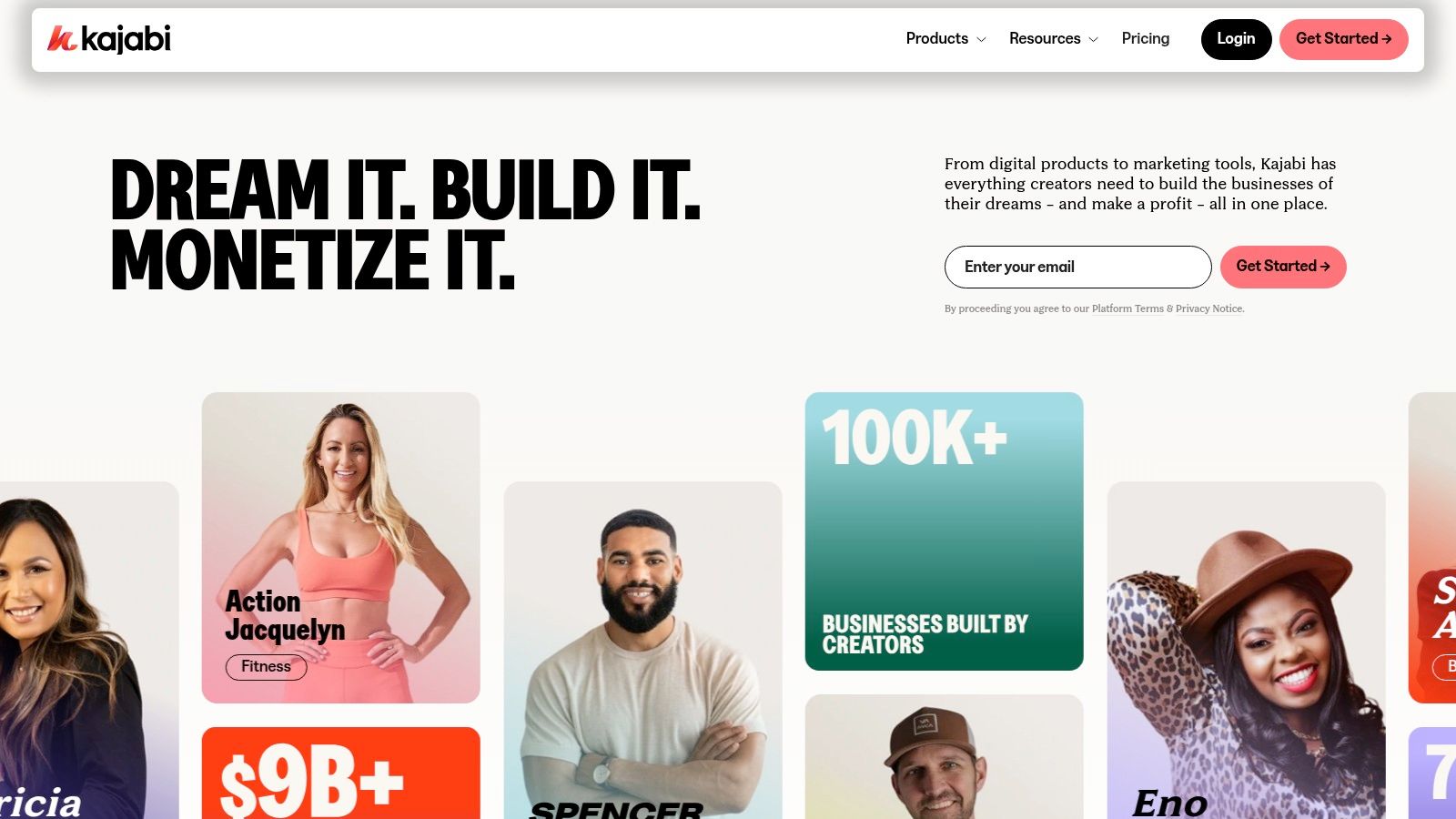The image size is (1456, 819).
Task: Click the black Login button
Action: tap(1236, 39)
